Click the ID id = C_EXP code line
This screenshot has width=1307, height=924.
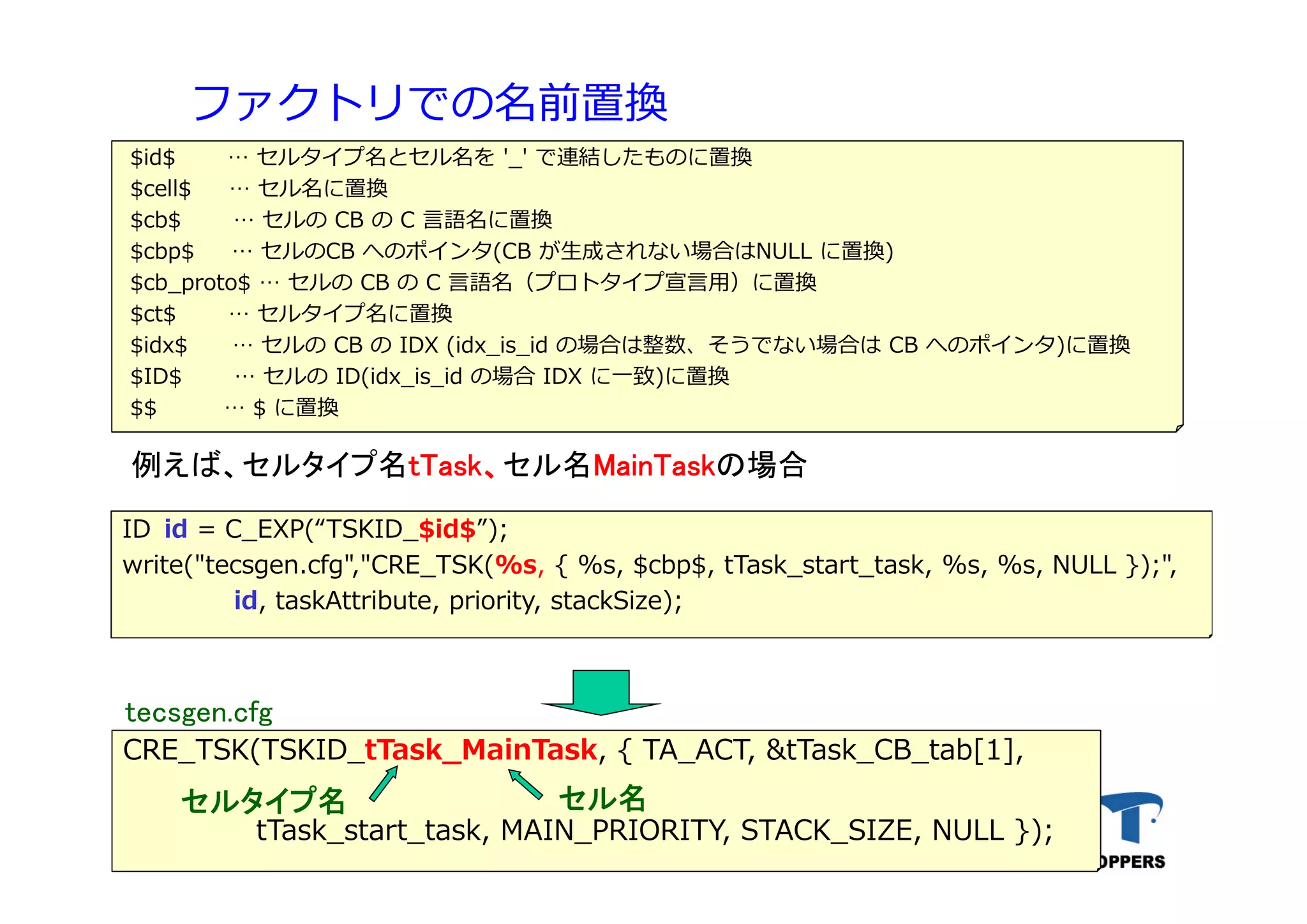(315, 529)
